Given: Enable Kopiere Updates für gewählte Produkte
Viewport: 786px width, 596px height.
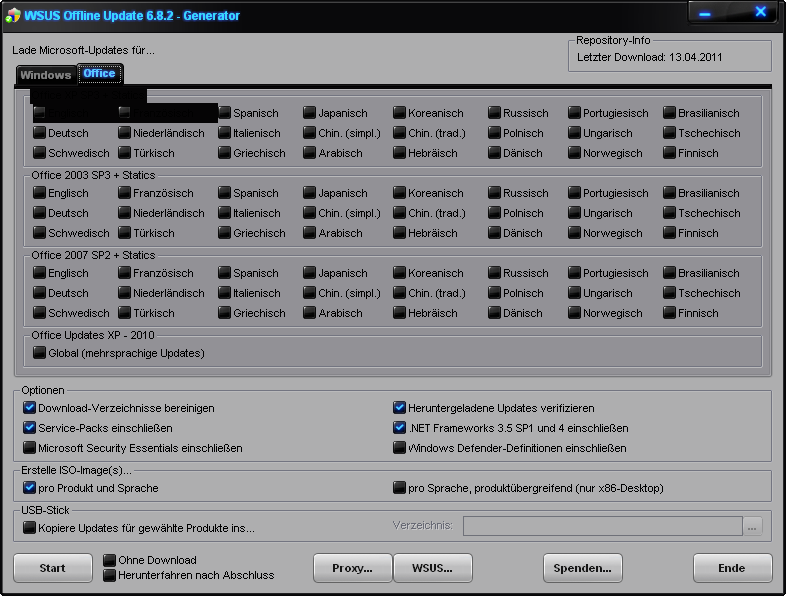Looking at the screenshot, I should pyautogui.click(x=30, y=527).
